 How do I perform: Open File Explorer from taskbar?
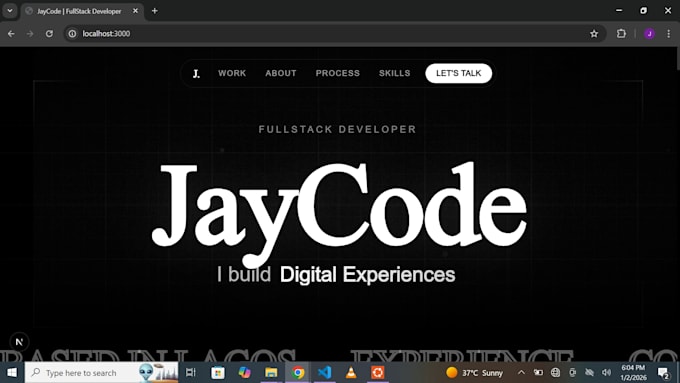pos(271,373)
